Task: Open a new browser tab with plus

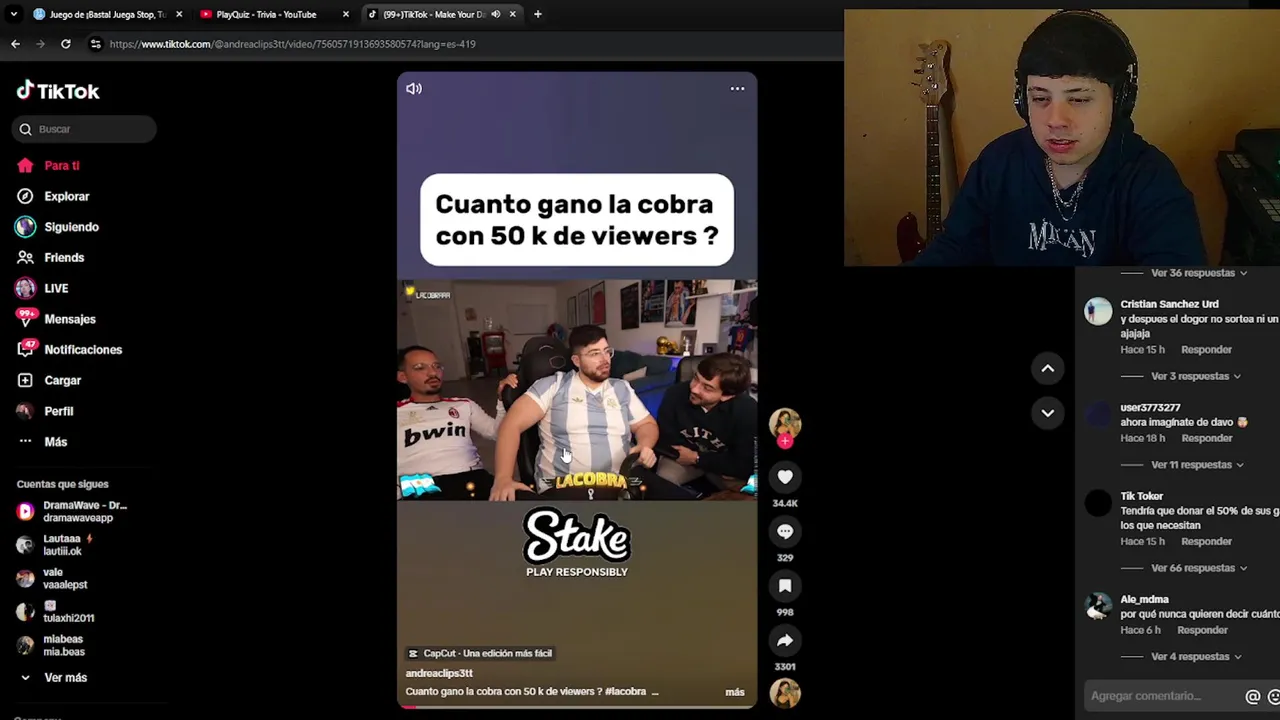Action: (x=538, y=14)
